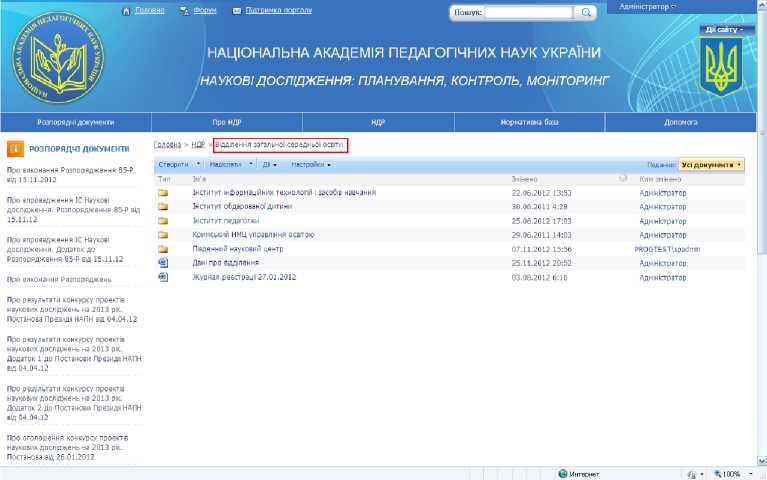This screenshot has width=767, height=480.
Task: Open sidebar link Про оголошення конкурсу проектів
Action: (x=68, y=447)
